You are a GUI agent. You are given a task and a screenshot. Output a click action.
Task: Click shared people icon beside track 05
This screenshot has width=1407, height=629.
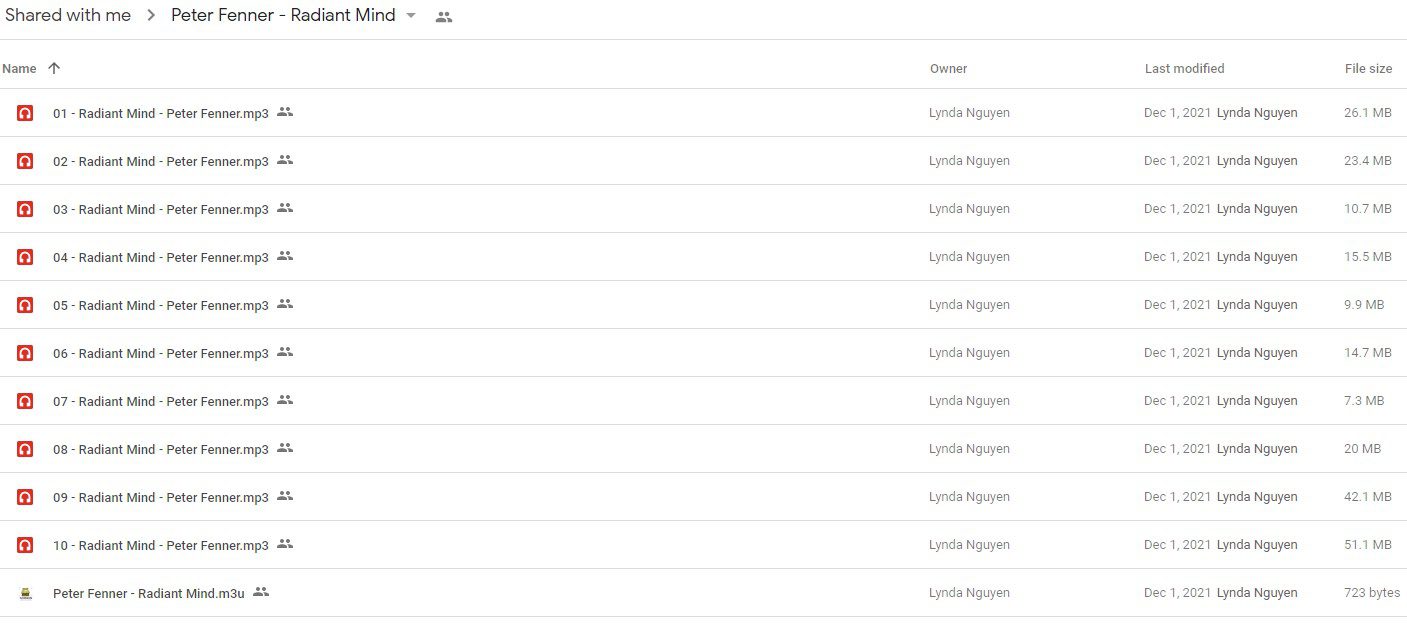(285, 304)
